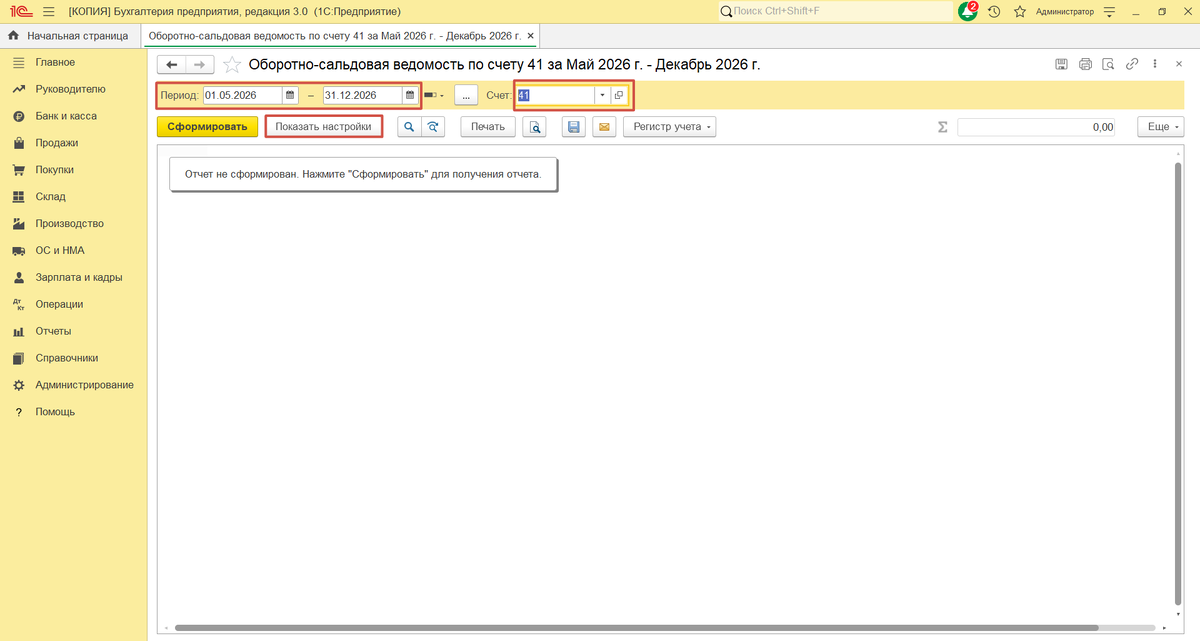
Task: Click the header preview icon
Action: tap(1108, 64)
